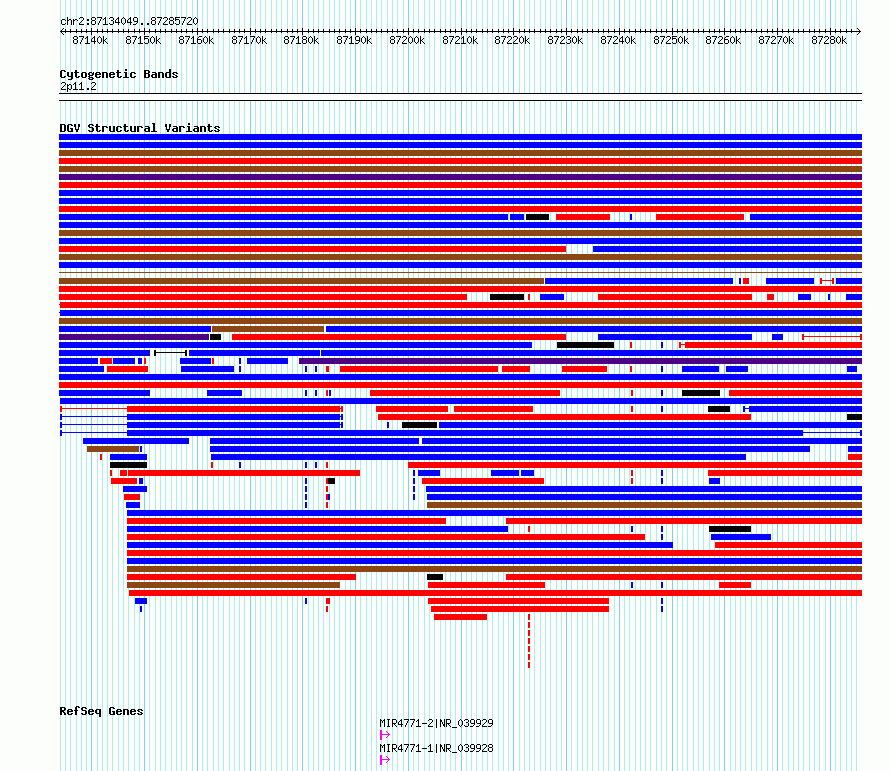Click the 87240k ruler tick label
This screenshot has height=771, width=890.
(x=618, y=40)
